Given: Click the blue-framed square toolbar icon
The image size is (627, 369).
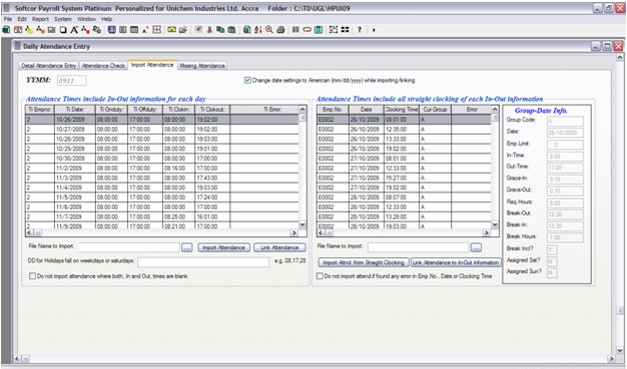Looking at the screenshot, I should (x=112, y=30).
